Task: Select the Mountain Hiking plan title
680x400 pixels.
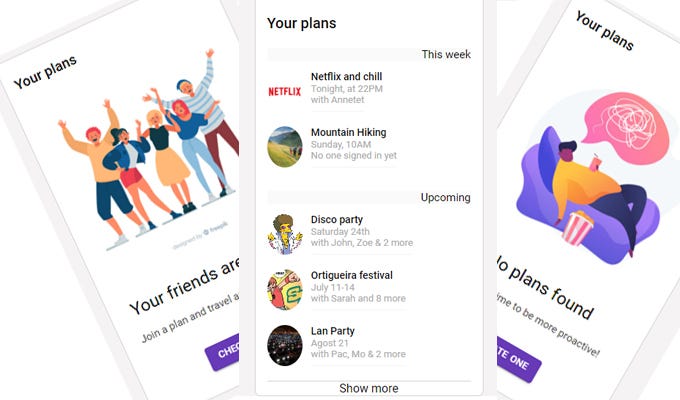Action: pos(348,132)
